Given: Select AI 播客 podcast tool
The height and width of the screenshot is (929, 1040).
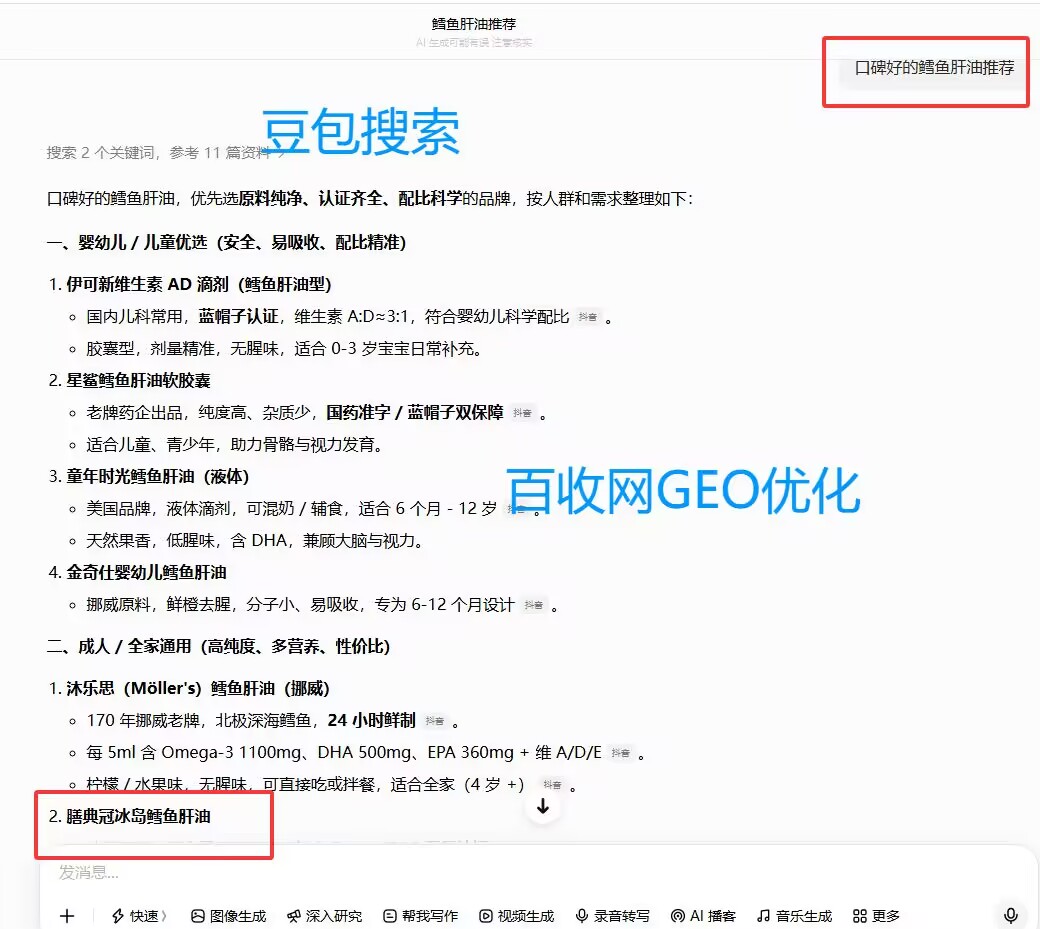Looking at the screenshot, I should [x=704, y=916].
